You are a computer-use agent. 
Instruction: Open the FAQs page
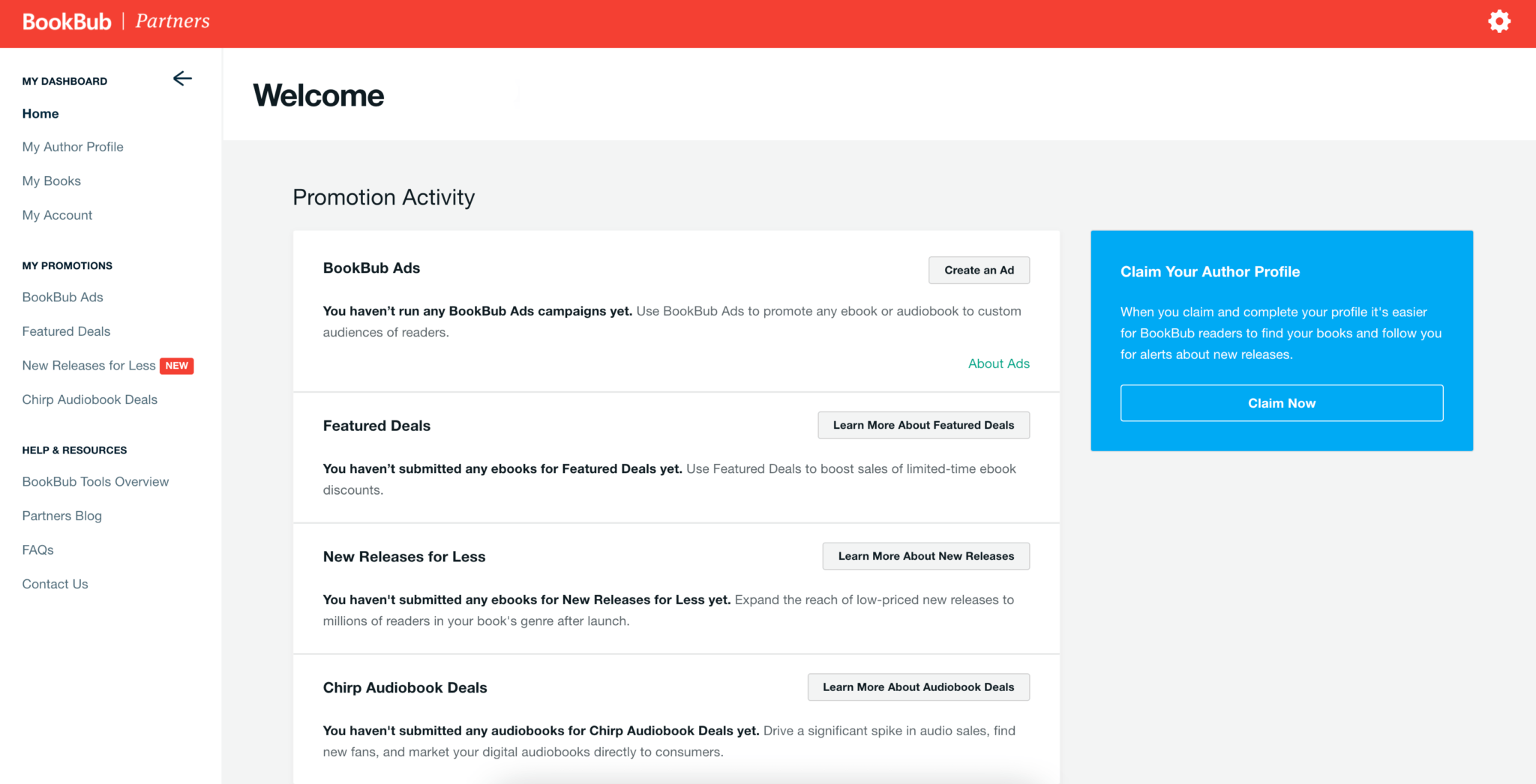[x=37, y=550]
